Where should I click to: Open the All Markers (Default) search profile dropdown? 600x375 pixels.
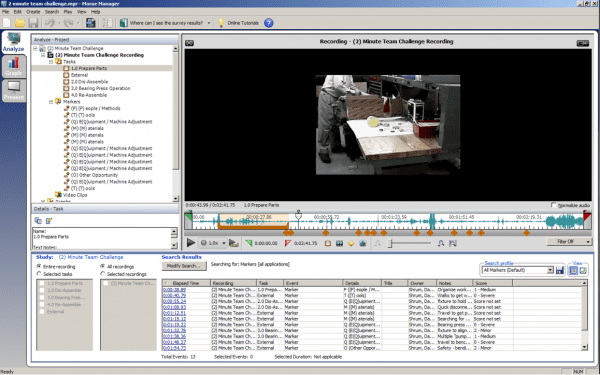pyautogui.click(x=550, y=270)
